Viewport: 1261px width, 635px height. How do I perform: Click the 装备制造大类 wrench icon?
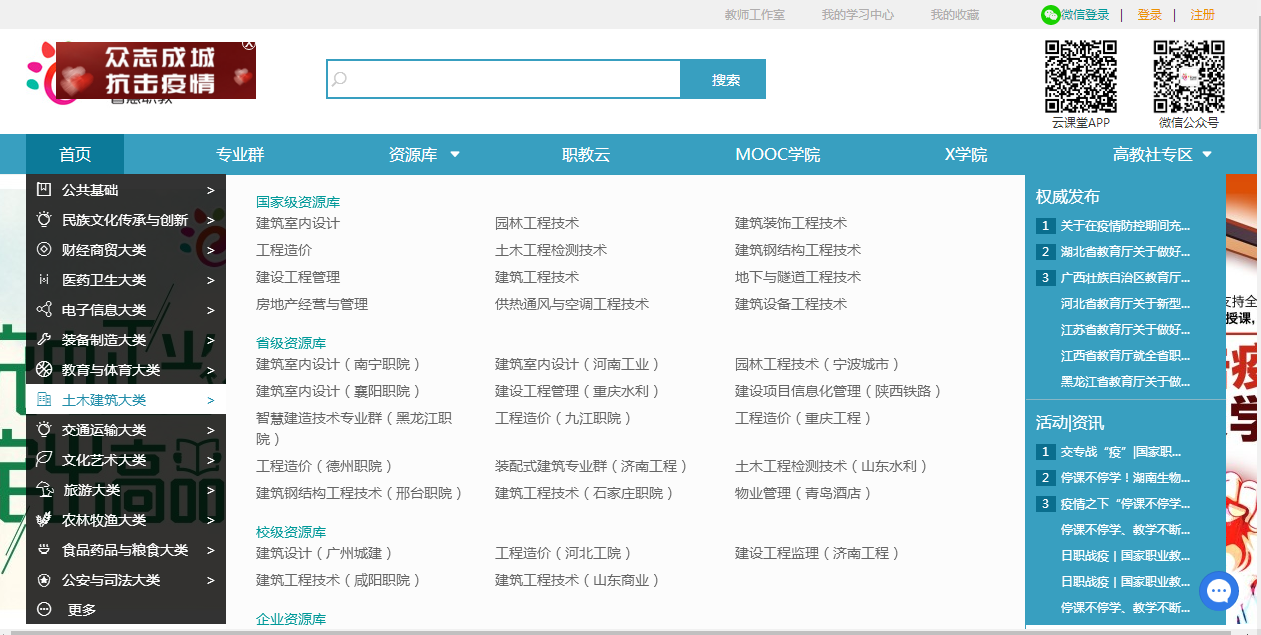coord(44,340)
